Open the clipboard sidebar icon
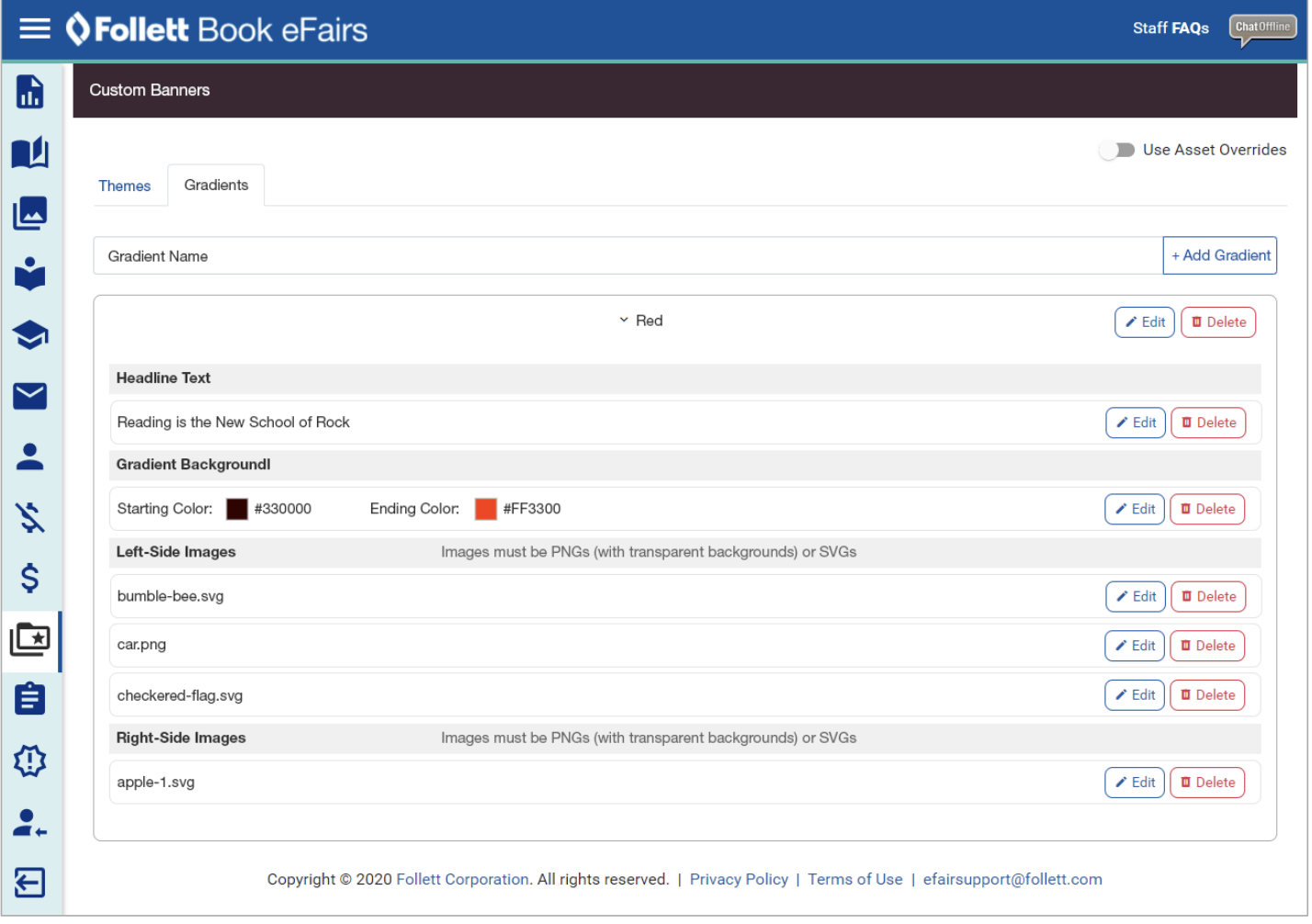Viewport: 1312px width, 924px height. click(30, 700)
